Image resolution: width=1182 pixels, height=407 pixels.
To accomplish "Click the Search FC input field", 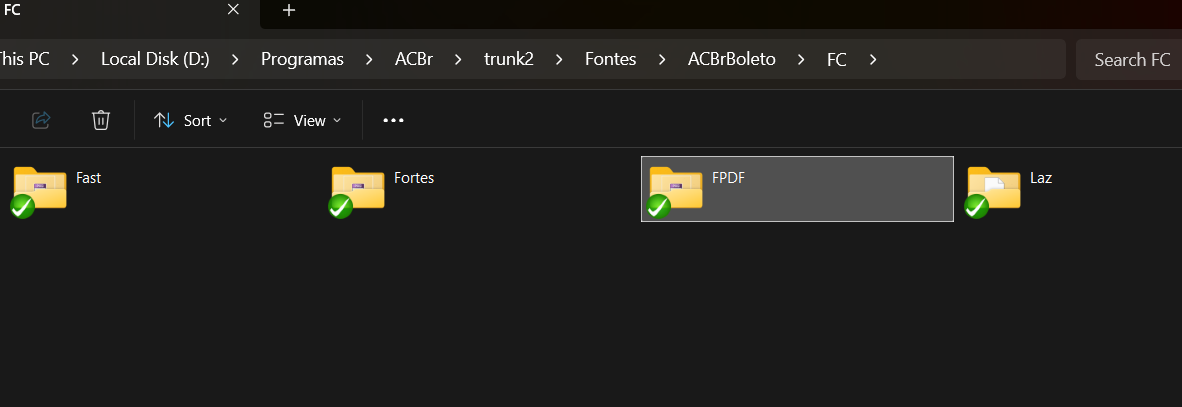I will point(1128,60).
